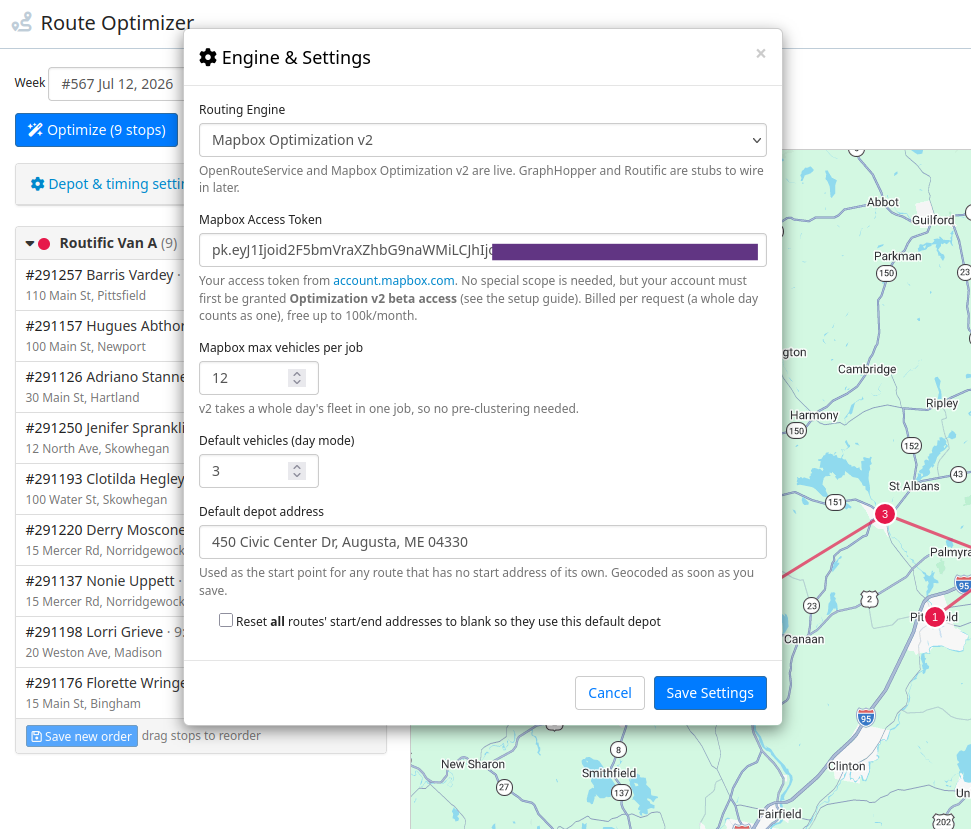Click the Mapbox Access Token field
The height and width of the screenshot is (829, 971).
pyautogui.click(x=482, y=250)
